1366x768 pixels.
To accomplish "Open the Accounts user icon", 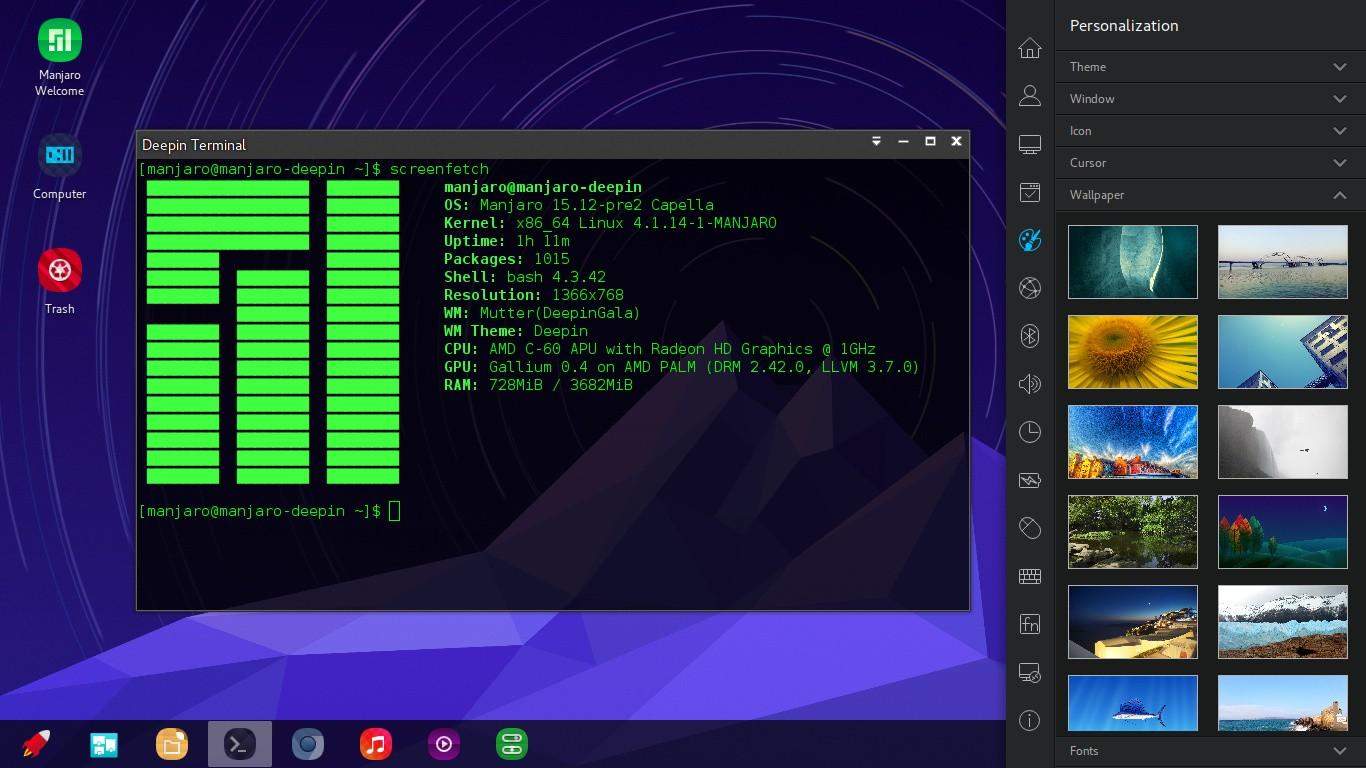I will tap(1029, 94).
